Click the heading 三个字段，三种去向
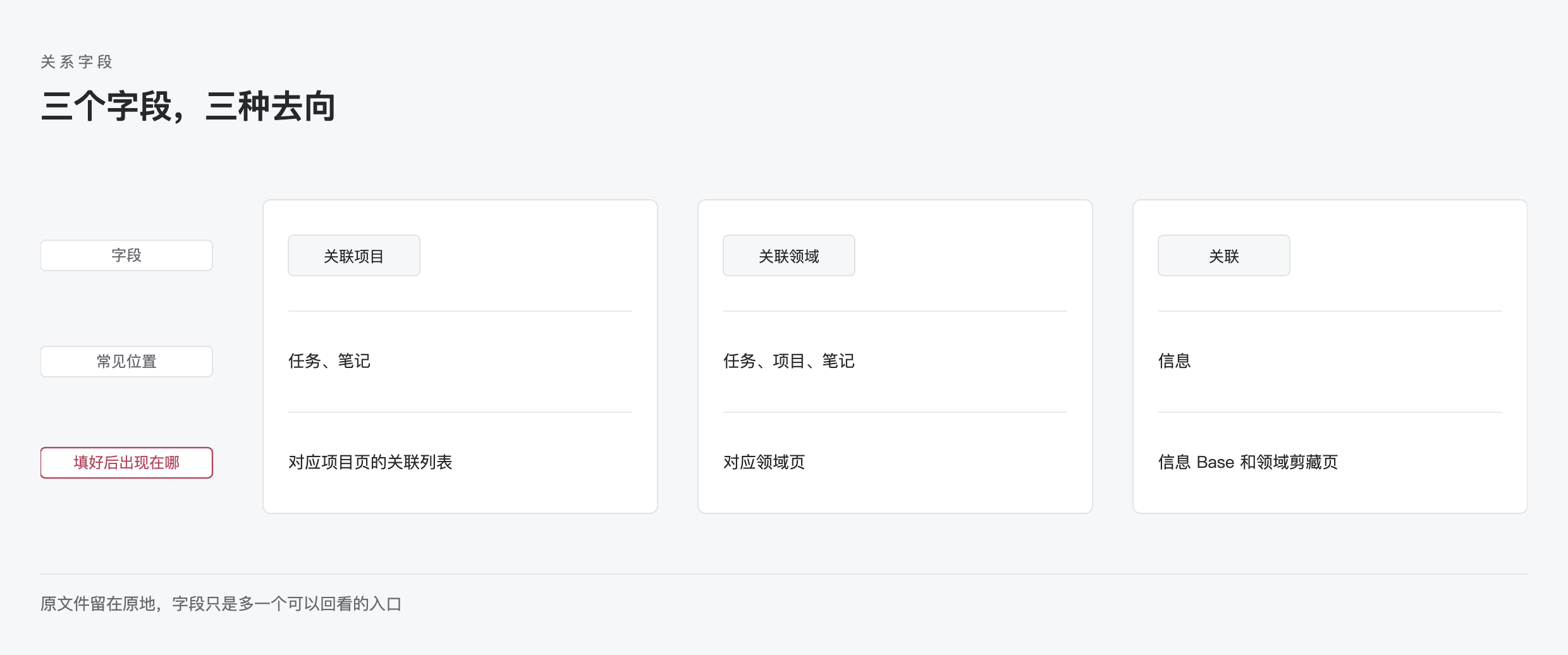The image size is (1568, 655). pyautogui.click(x=188, y=106)
